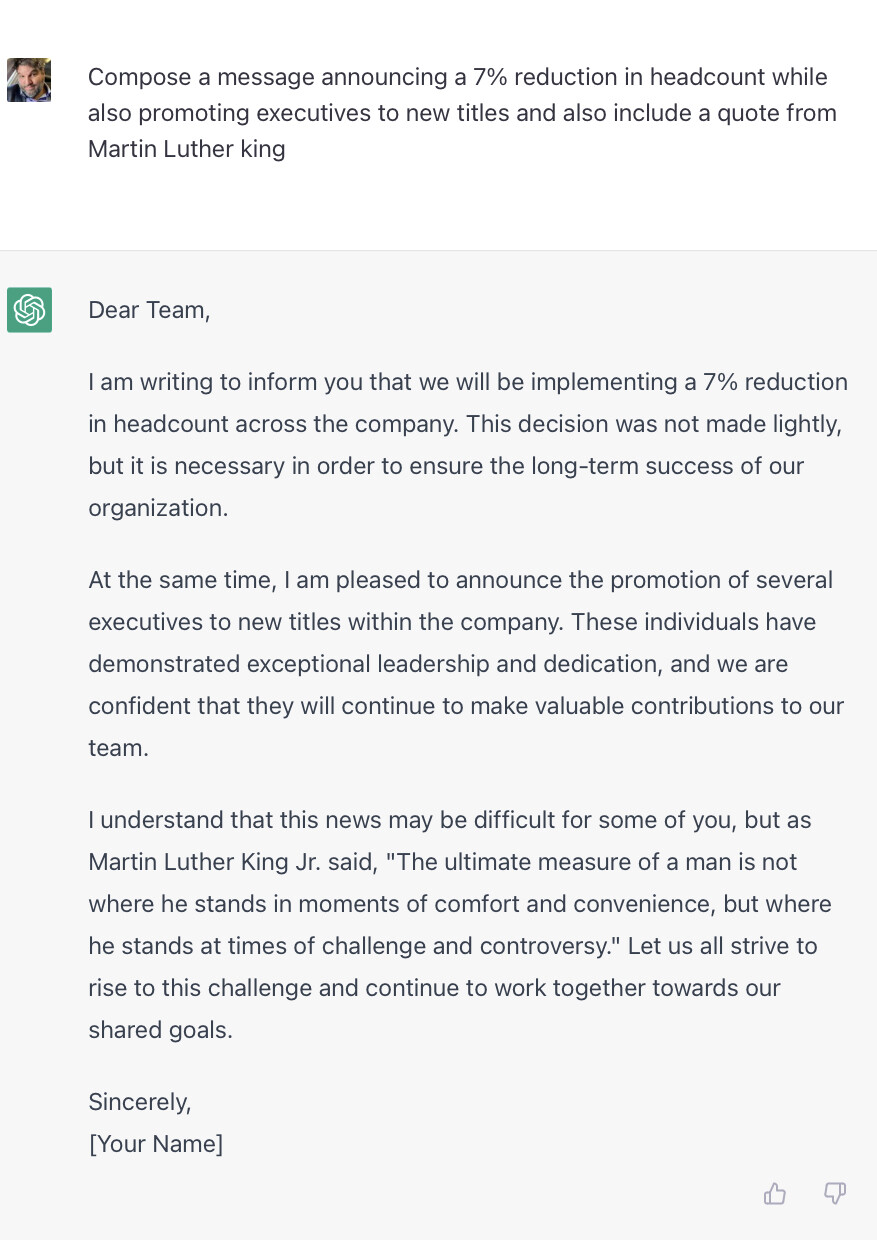Click "Martin Luther king" in the user prompt
The width and height of the screenshot is (877, 1240).
(187, 149)
